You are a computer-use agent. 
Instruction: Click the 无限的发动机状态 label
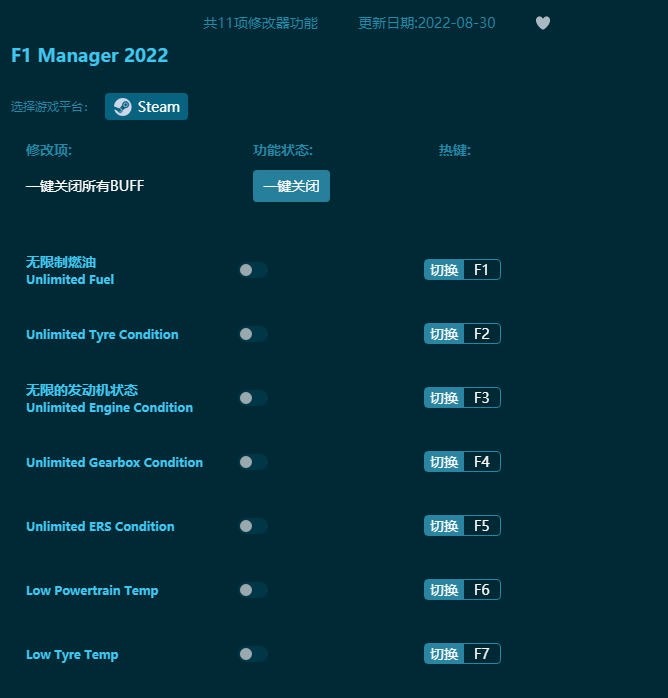(82, 390)
